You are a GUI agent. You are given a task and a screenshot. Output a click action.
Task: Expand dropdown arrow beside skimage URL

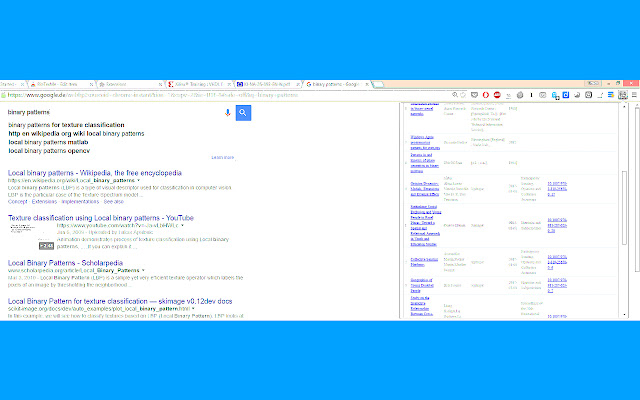193,309
